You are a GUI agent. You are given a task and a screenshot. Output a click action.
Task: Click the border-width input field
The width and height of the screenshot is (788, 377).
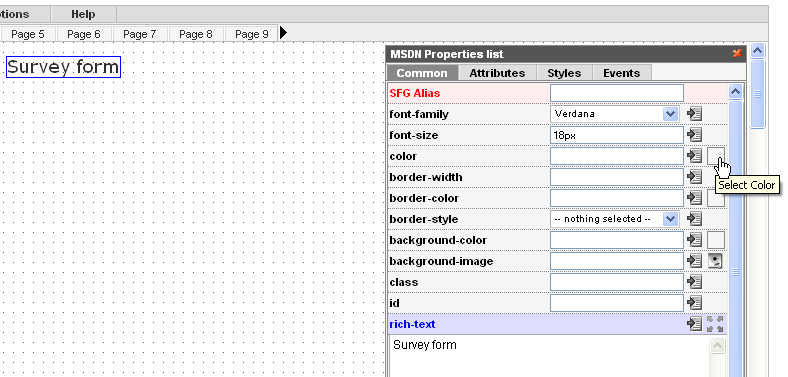[617, 177]
